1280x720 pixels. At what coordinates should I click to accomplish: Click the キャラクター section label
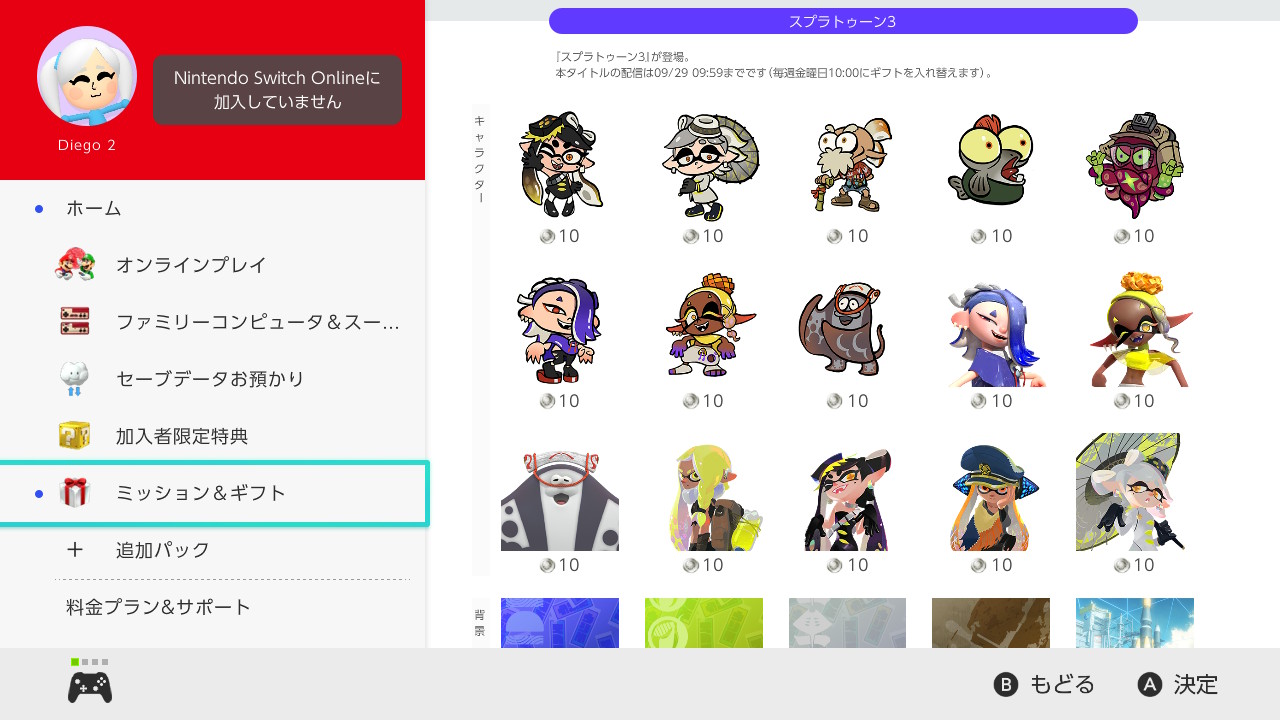point(480,158)
